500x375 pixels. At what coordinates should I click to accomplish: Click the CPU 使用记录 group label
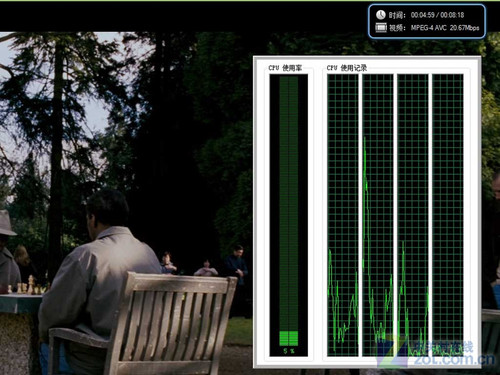coord(347,68)
